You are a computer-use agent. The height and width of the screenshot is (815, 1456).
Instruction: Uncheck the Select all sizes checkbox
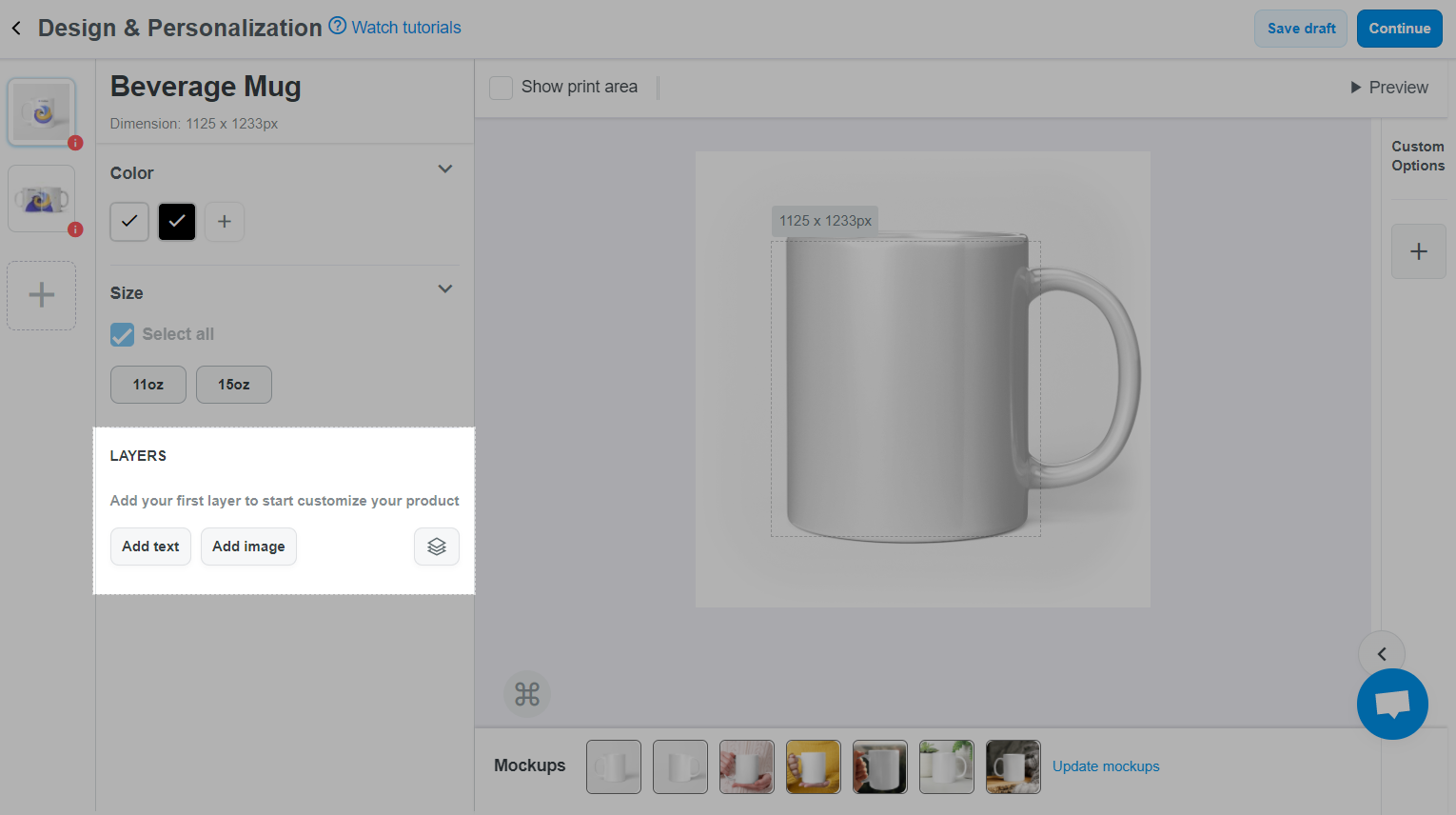[x=123, y=334]
